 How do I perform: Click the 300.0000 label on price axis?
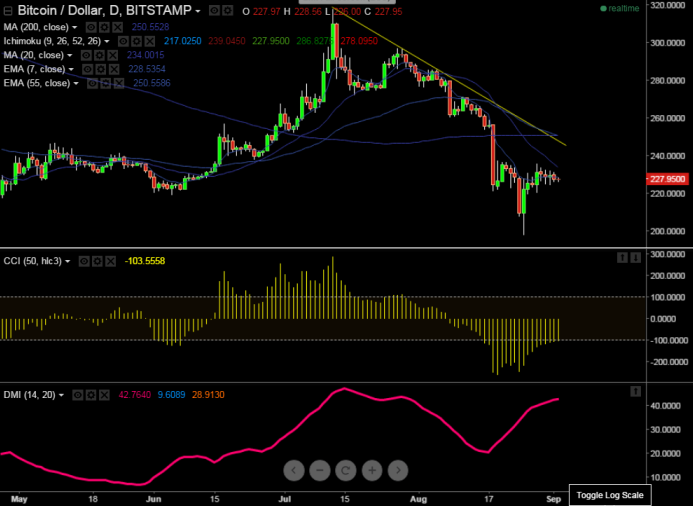pos(669,43)
